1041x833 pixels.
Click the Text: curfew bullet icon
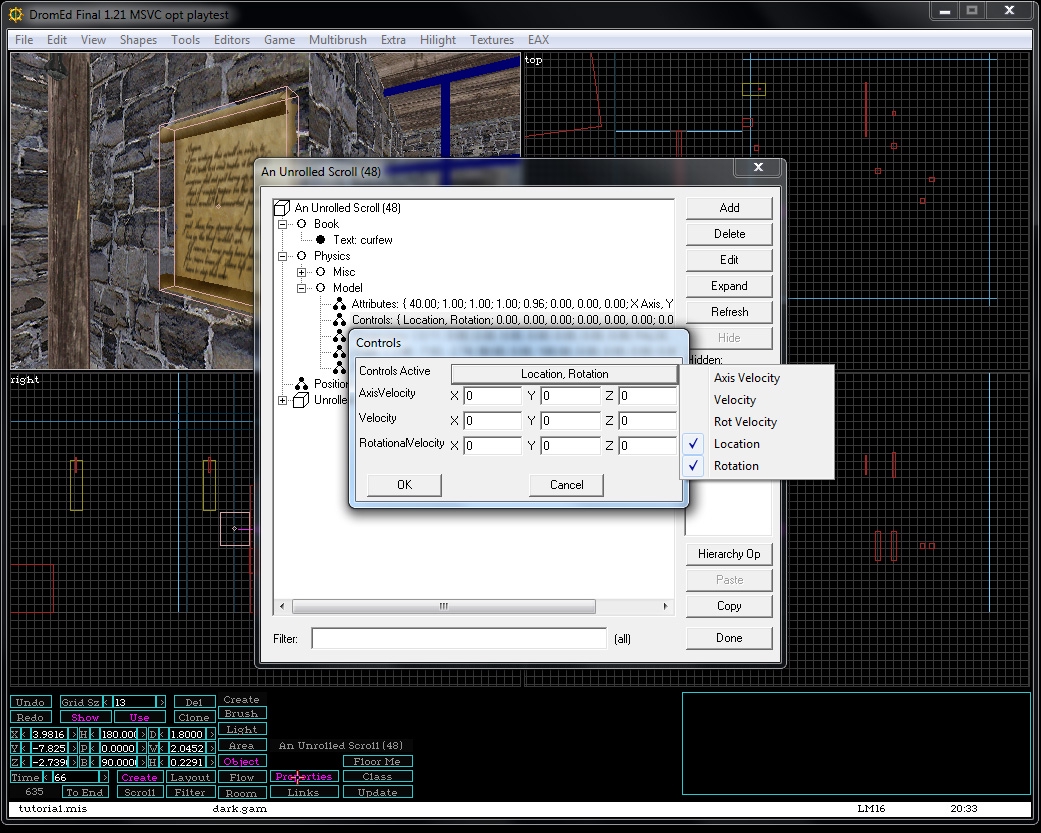tap(320, 240)
